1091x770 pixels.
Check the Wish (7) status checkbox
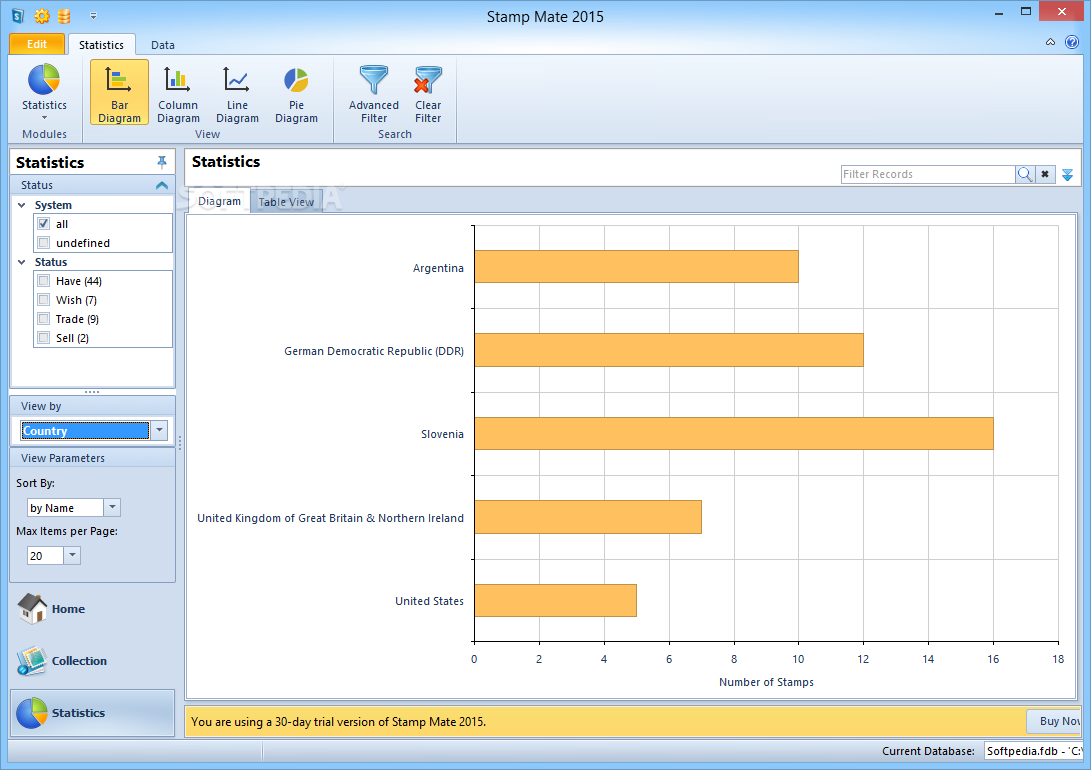(44, 300)
